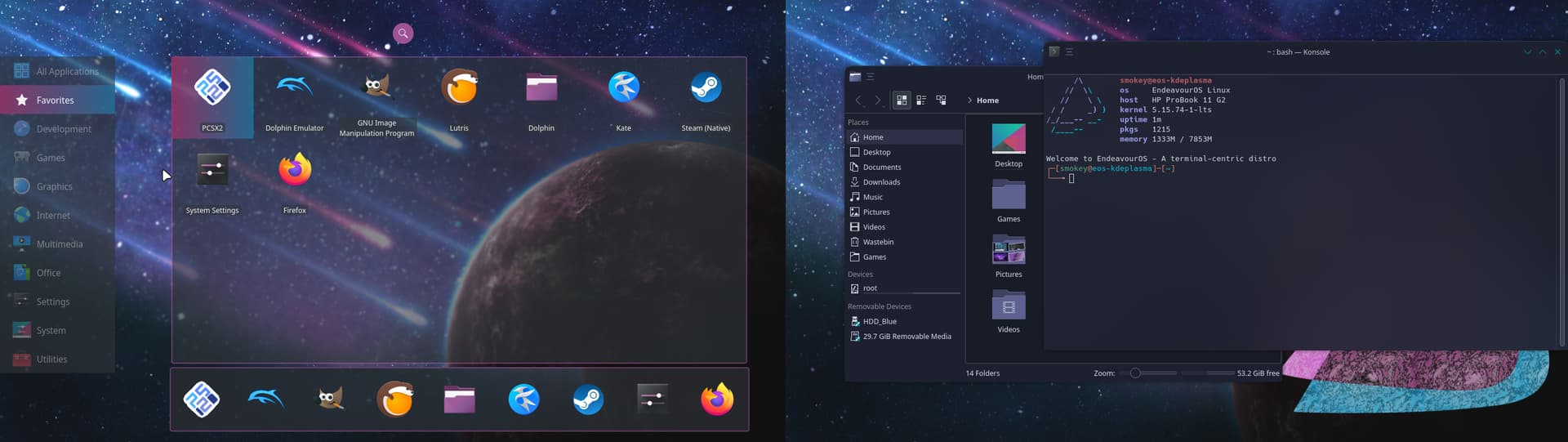Open the System category

57,330
